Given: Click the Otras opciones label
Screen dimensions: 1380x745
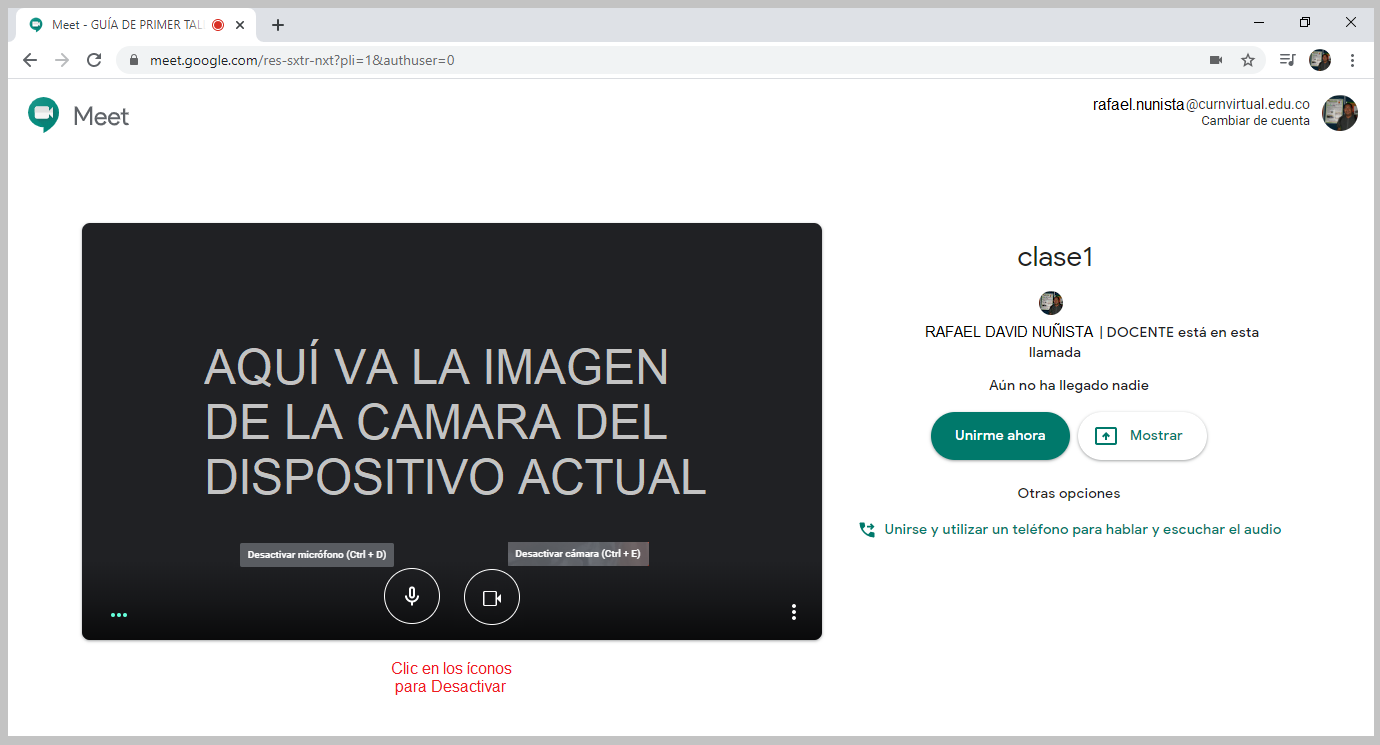Looking at the screenshot, I should pos(1069,493).
